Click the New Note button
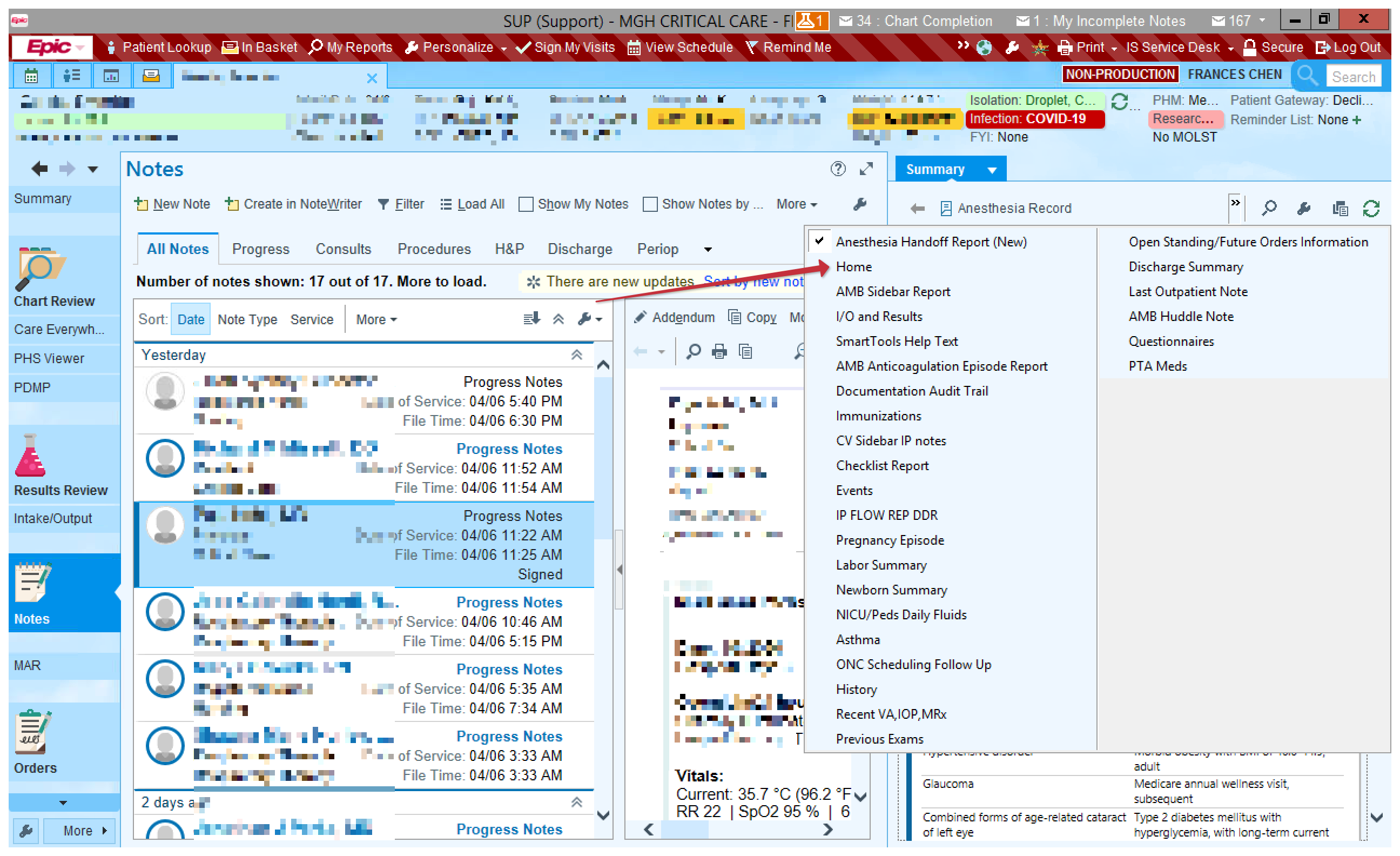 (172, 204)
